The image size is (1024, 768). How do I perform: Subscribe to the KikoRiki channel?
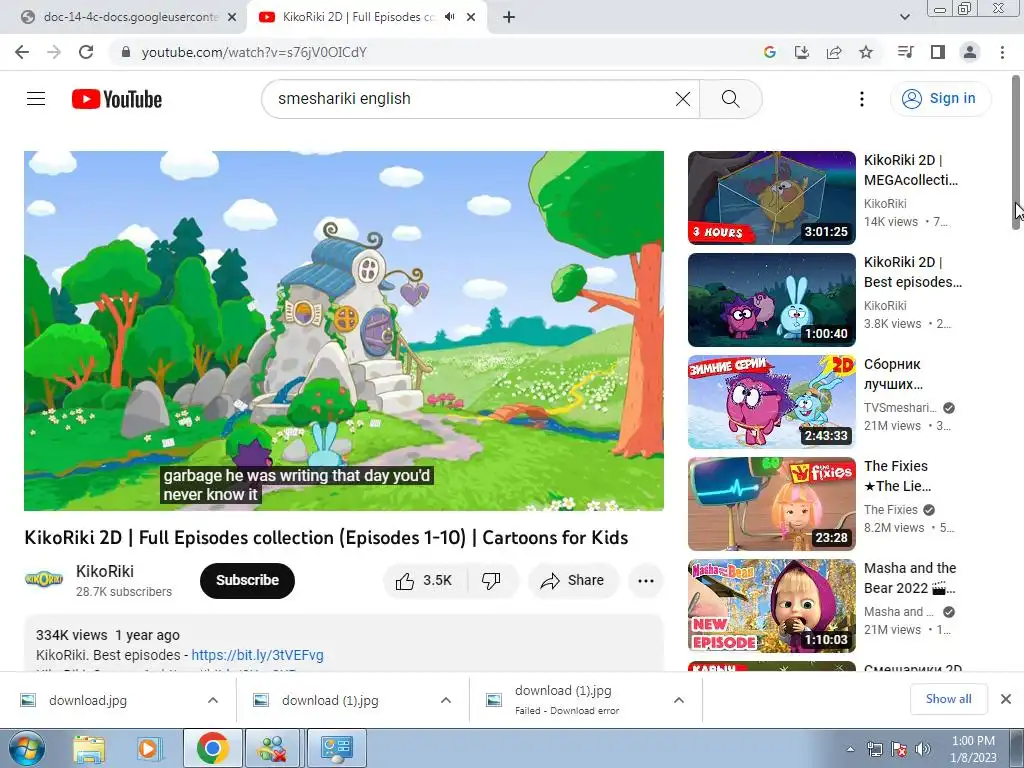248,581
